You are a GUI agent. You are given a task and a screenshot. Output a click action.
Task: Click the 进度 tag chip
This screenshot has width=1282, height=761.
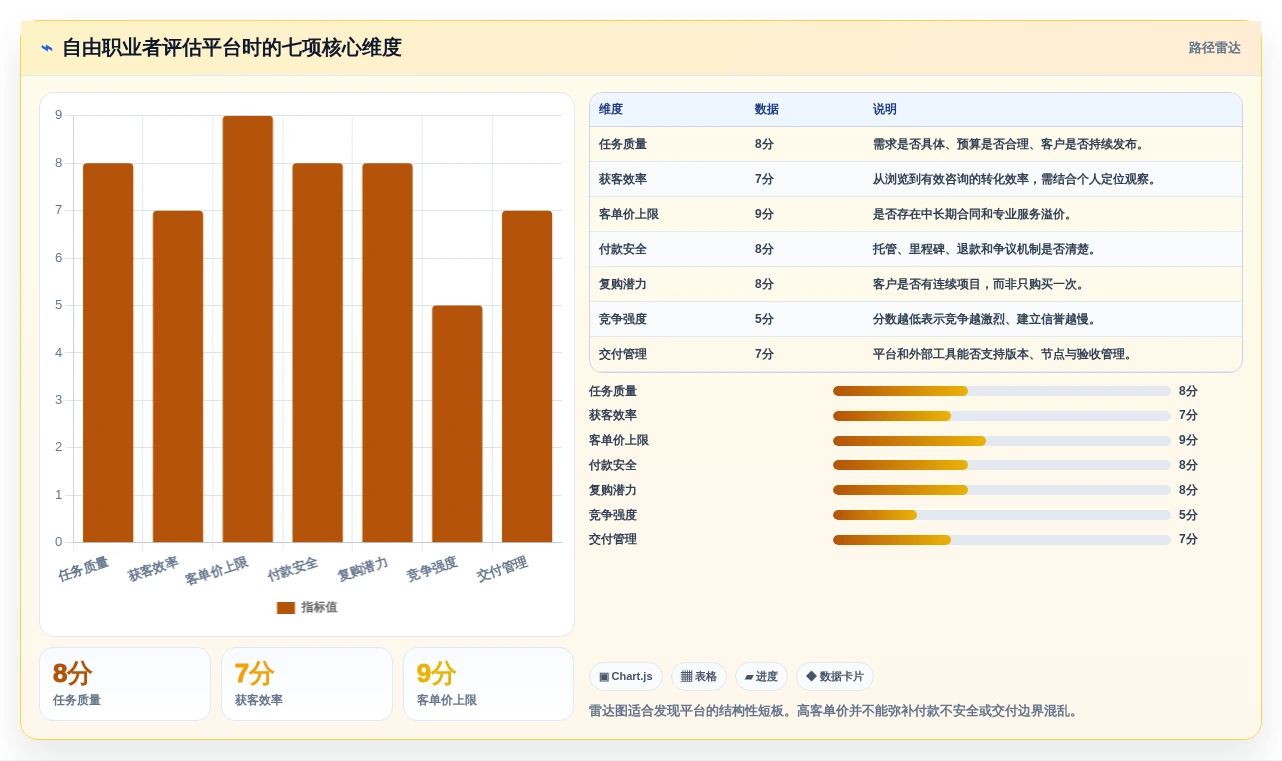pos(761,677)
